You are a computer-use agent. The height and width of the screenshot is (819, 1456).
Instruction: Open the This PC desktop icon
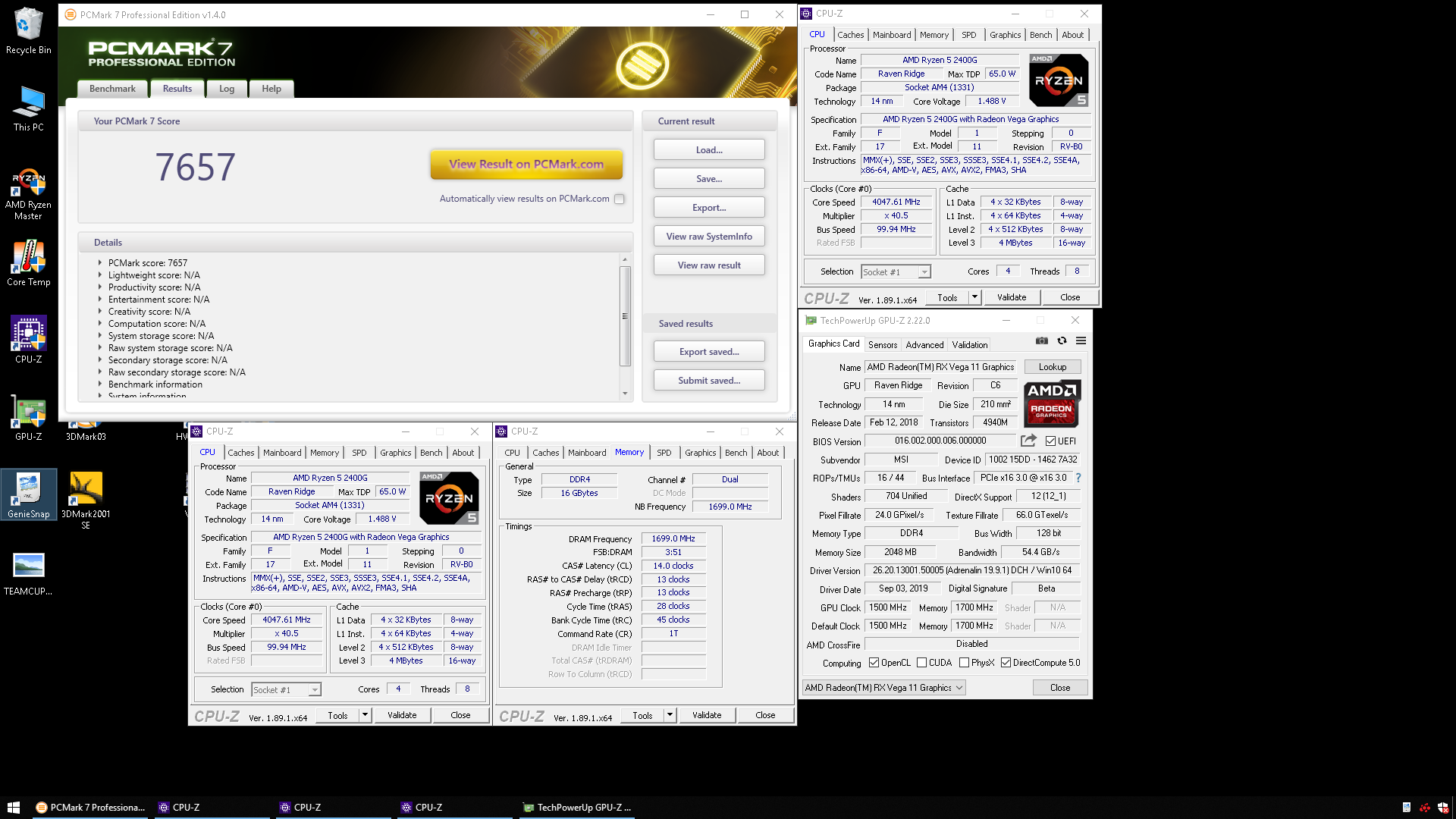[x=28, y=108]
